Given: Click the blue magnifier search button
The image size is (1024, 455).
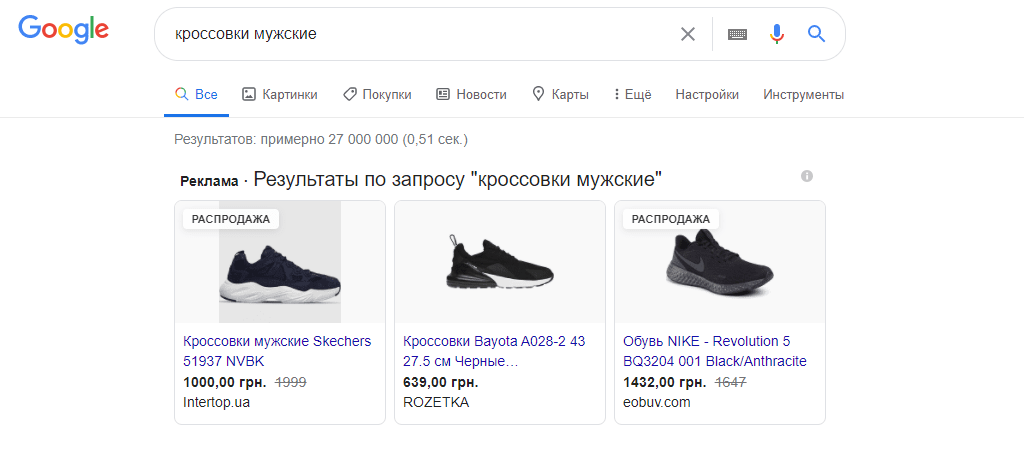Looking at the screenshot, I should pyautogui.click(x=816, y=34).
